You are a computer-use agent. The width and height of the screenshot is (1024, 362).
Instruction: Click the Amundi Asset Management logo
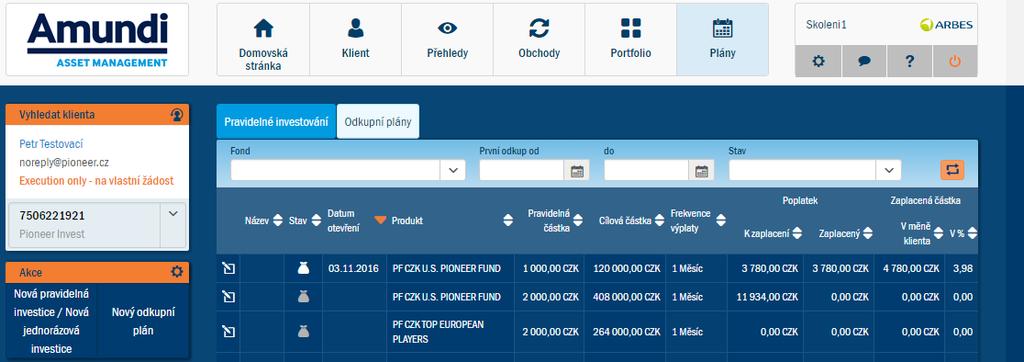point(97,40)
